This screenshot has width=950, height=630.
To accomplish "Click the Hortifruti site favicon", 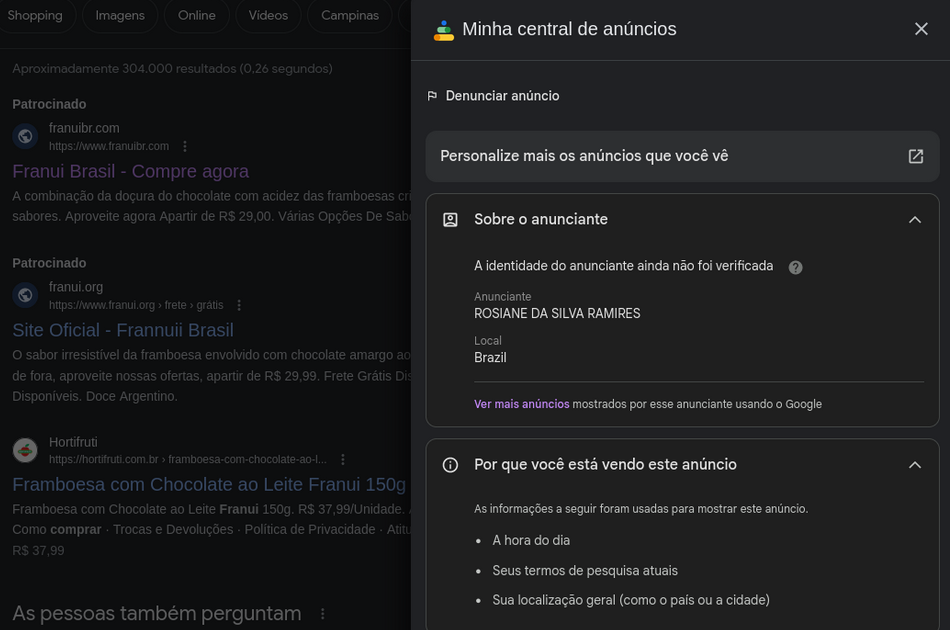I will click(x=25, y=450).
